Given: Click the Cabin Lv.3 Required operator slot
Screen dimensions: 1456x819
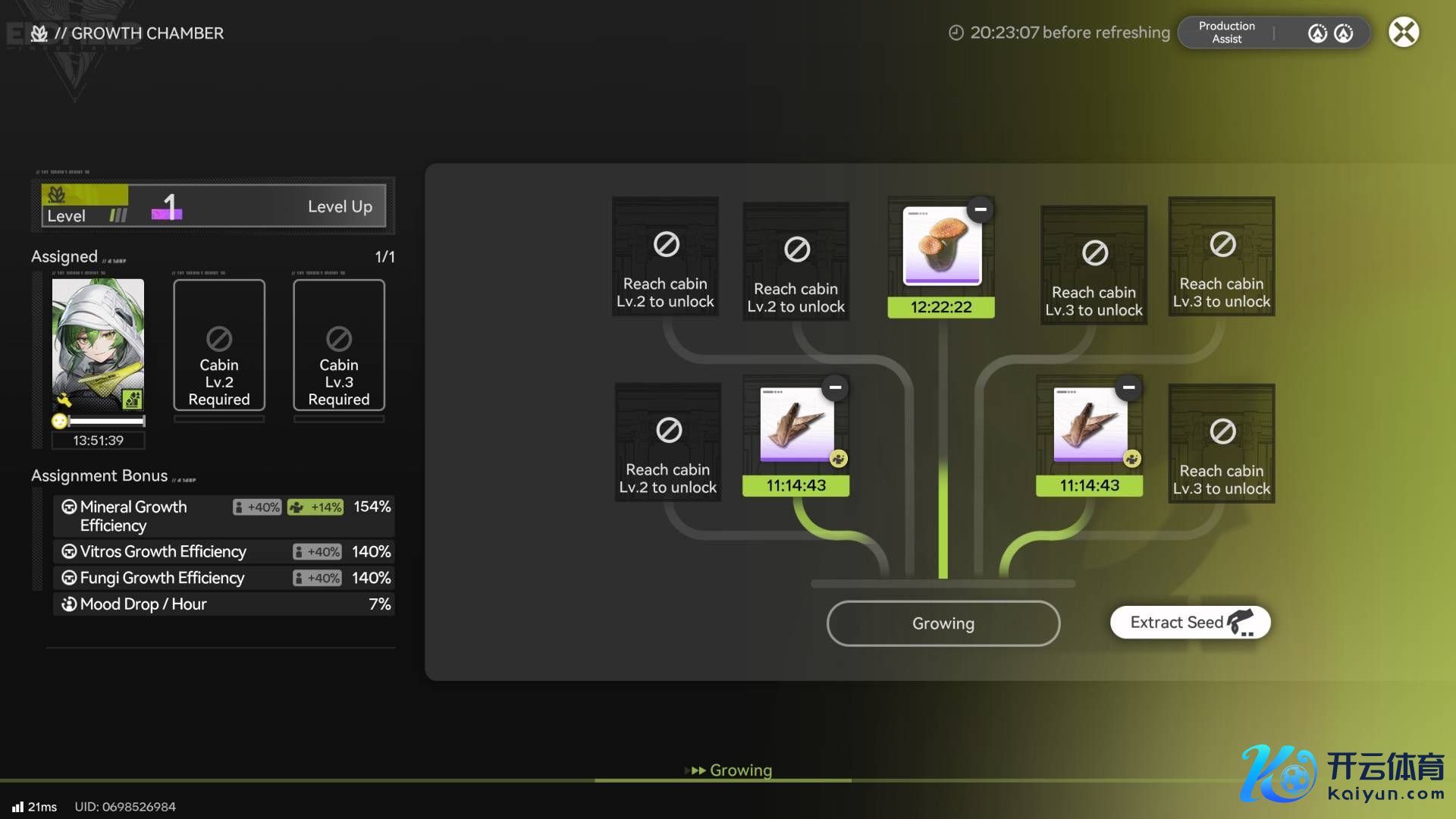Looking at the screenshot, I should 339,345.
